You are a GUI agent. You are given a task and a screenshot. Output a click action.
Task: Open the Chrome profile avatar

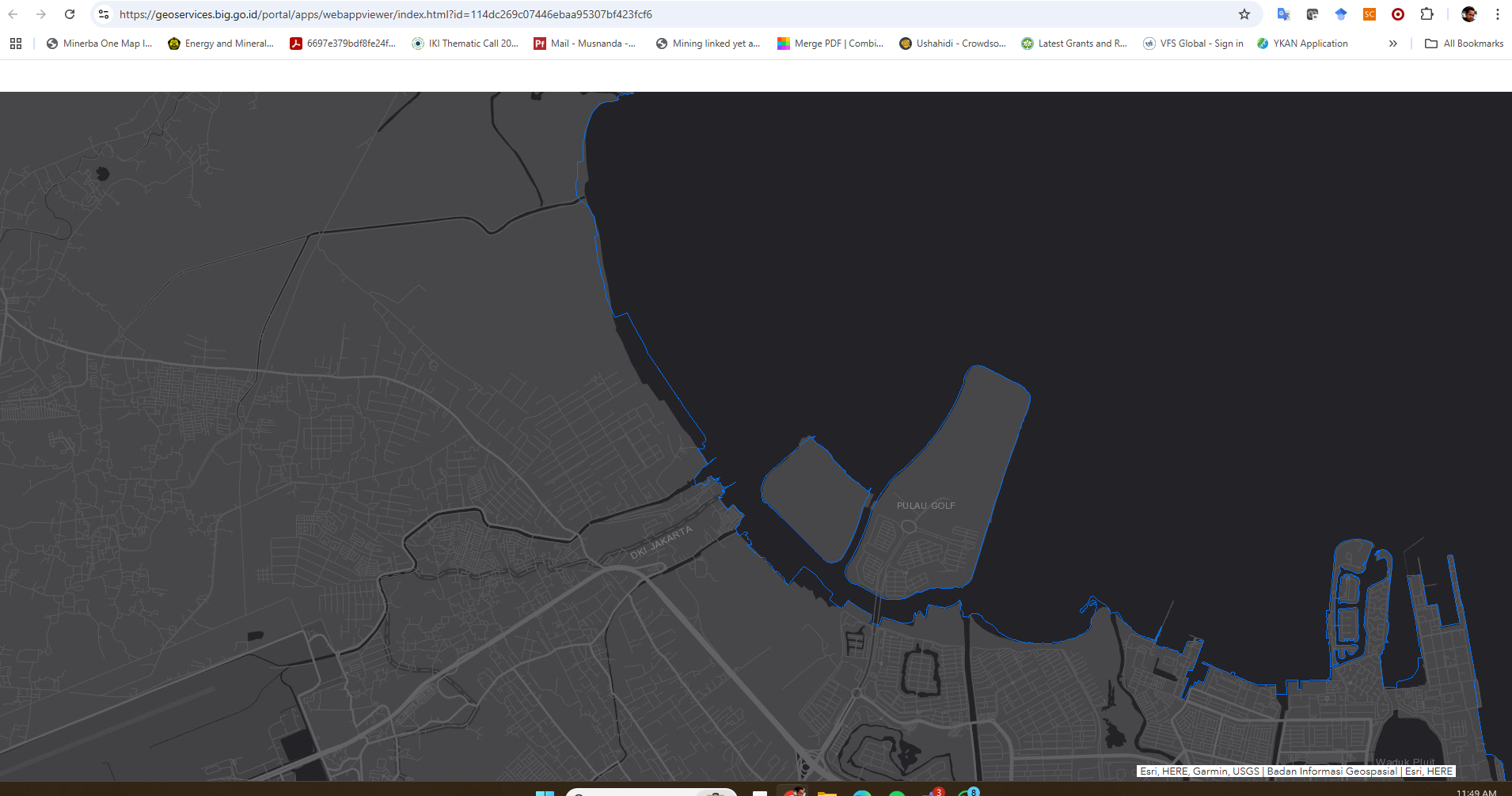[x=1468, y=14]
